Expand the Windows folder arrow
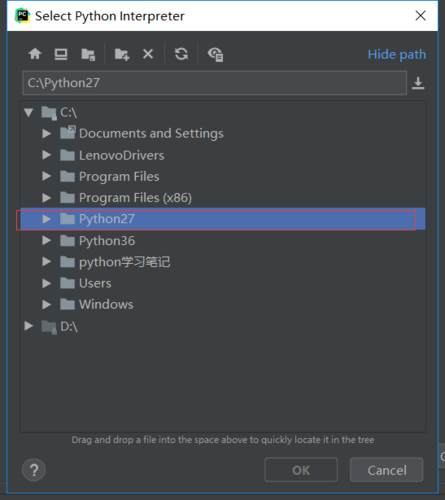 (x=47, y=304)
